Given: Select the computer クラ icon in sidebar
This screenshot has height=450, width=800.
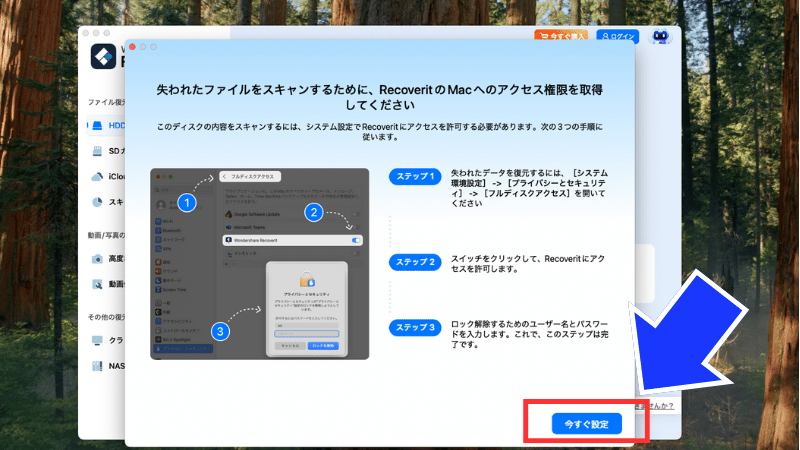Looking at the screenshot, I should tap(97, 340).
